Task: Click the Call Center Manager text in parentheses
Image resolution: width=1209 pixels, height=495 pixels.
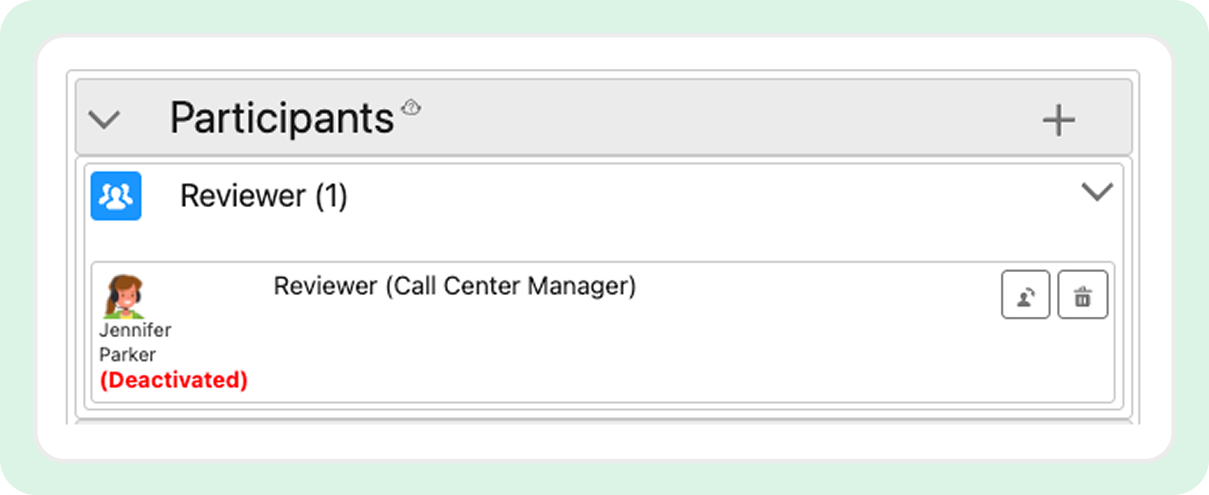Action: 510,286
